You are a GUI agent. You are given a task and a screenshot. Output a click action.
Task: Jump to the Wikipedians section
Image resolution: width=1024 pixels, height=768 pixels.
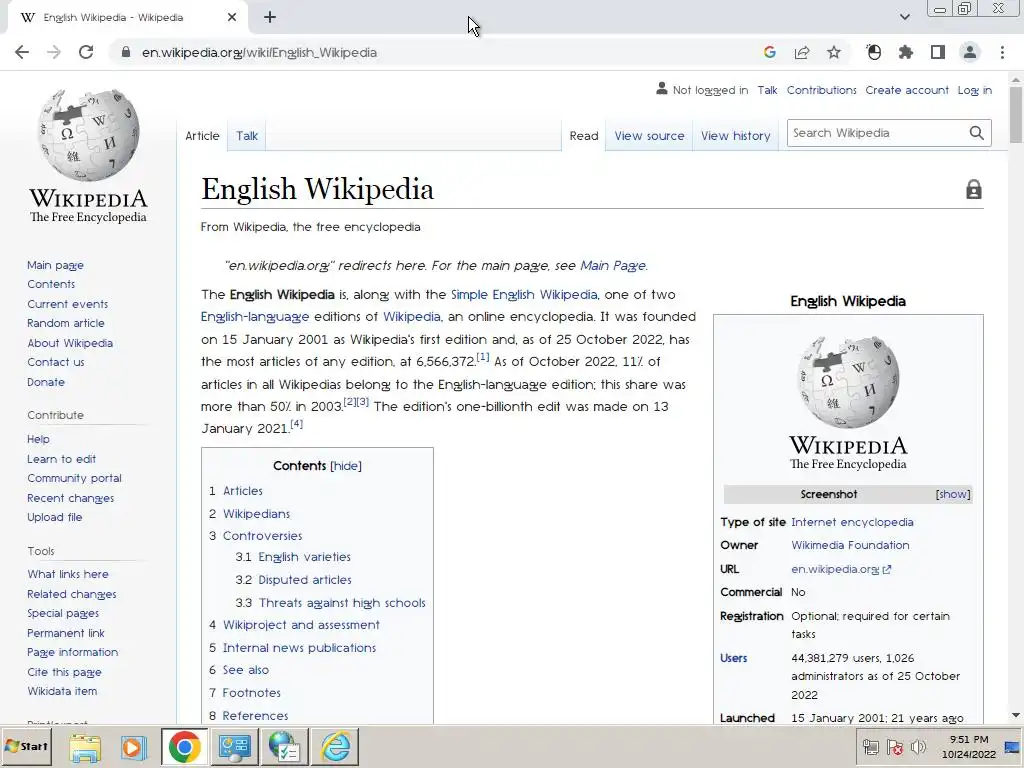pyautogui.click(x=257, y=513)
